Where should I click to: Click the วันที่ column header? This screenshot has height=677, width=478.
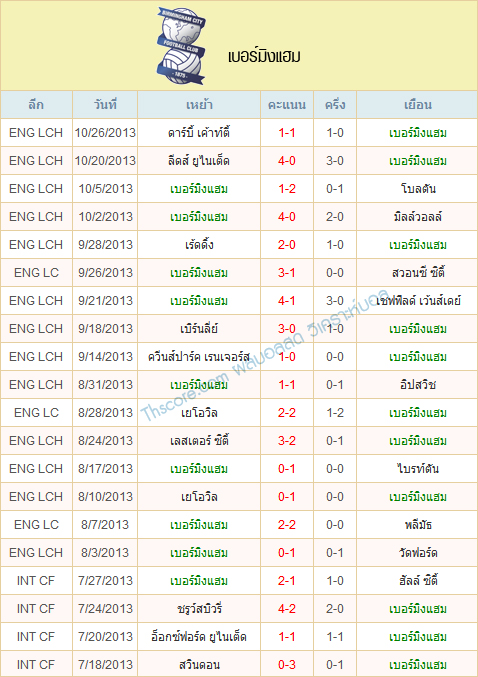tap(105, 105)
